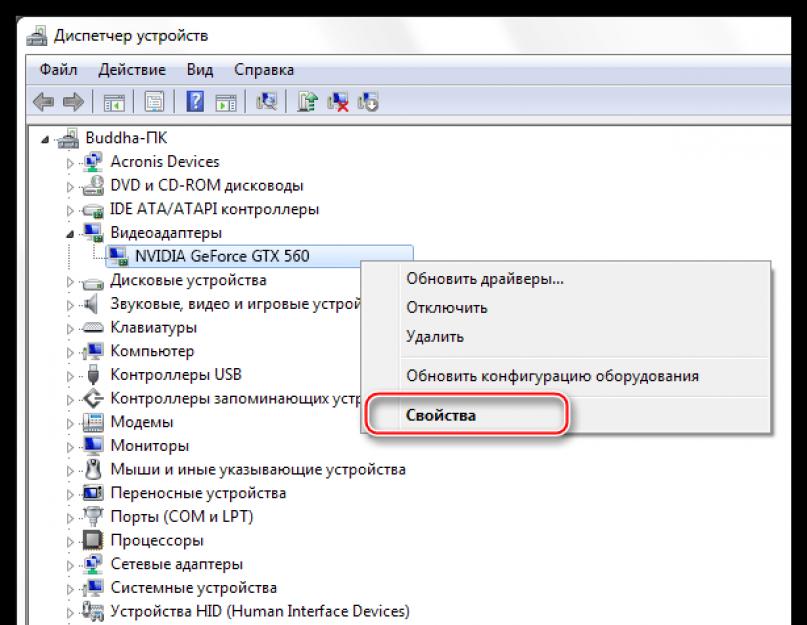The height and width of the screenshot is (625, 807).
Task: Open the Properties sheet toolbar icon
Action: (154, 102)
